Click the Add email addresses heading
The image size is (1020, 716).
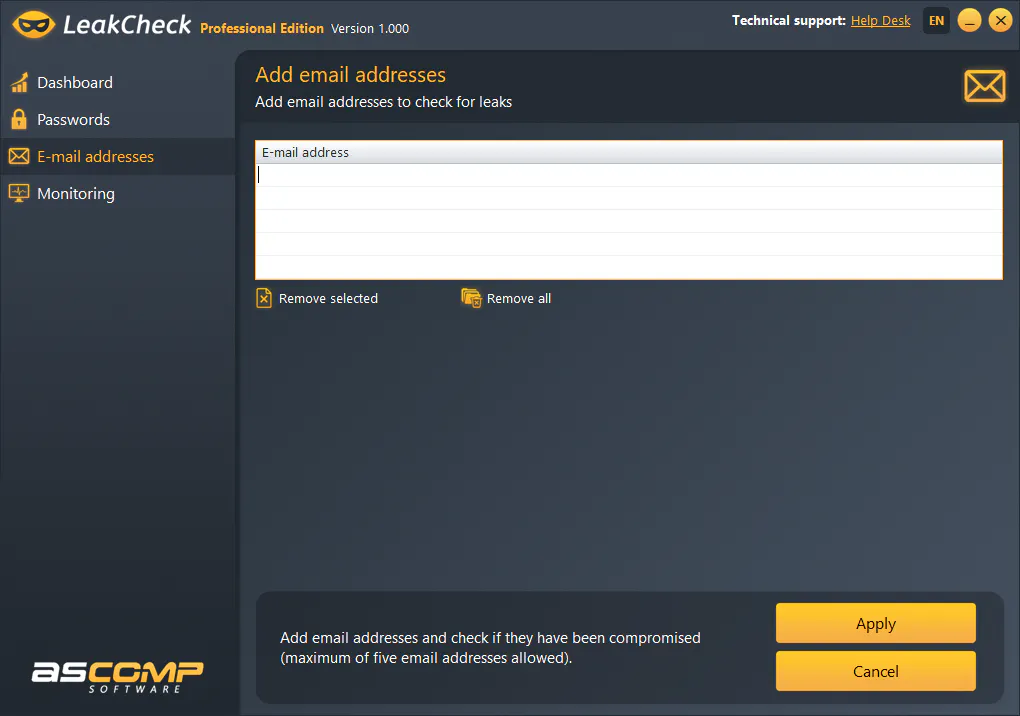coord(351,75)
